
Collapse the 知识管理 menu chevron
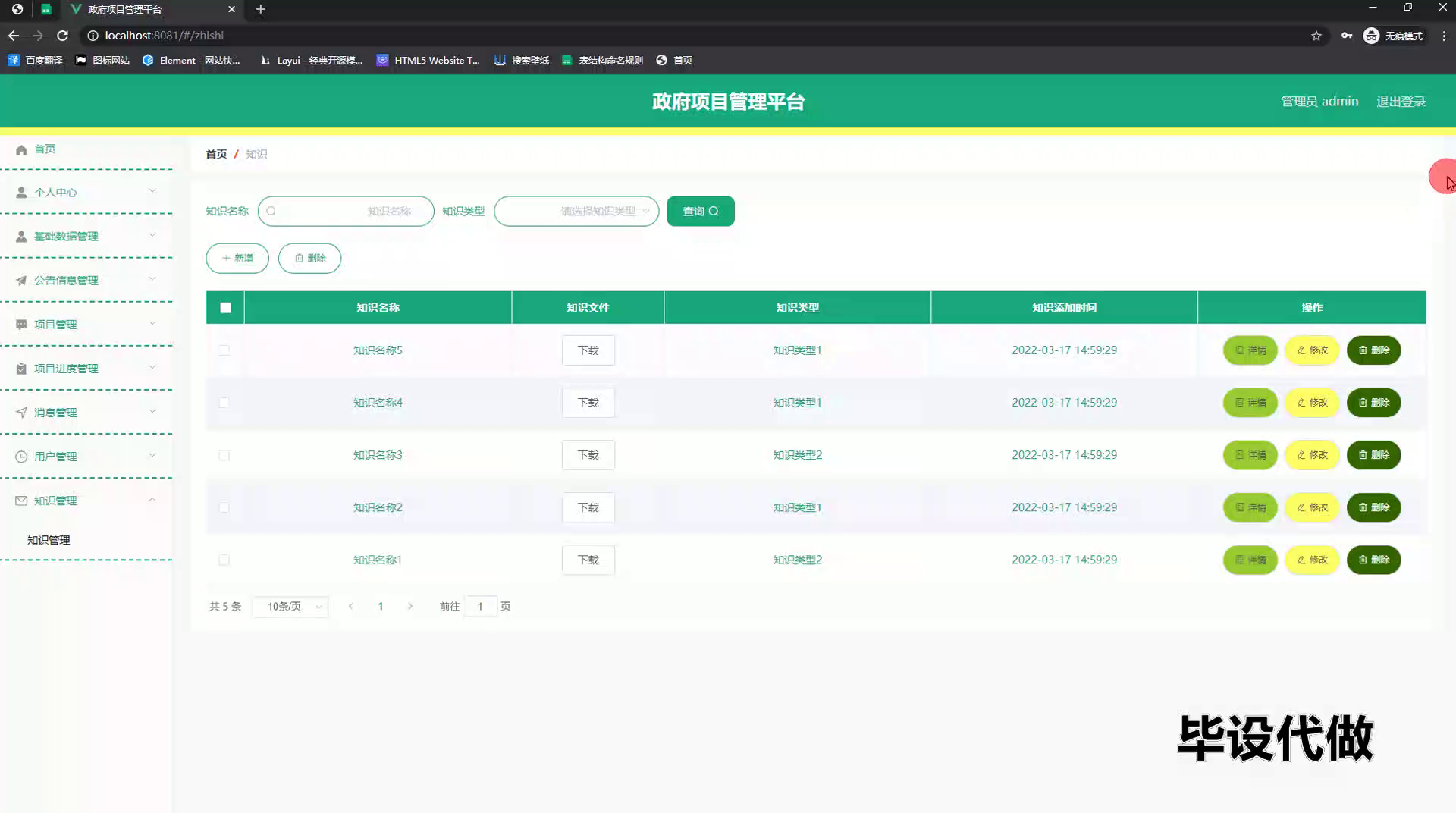pos(152,499)
